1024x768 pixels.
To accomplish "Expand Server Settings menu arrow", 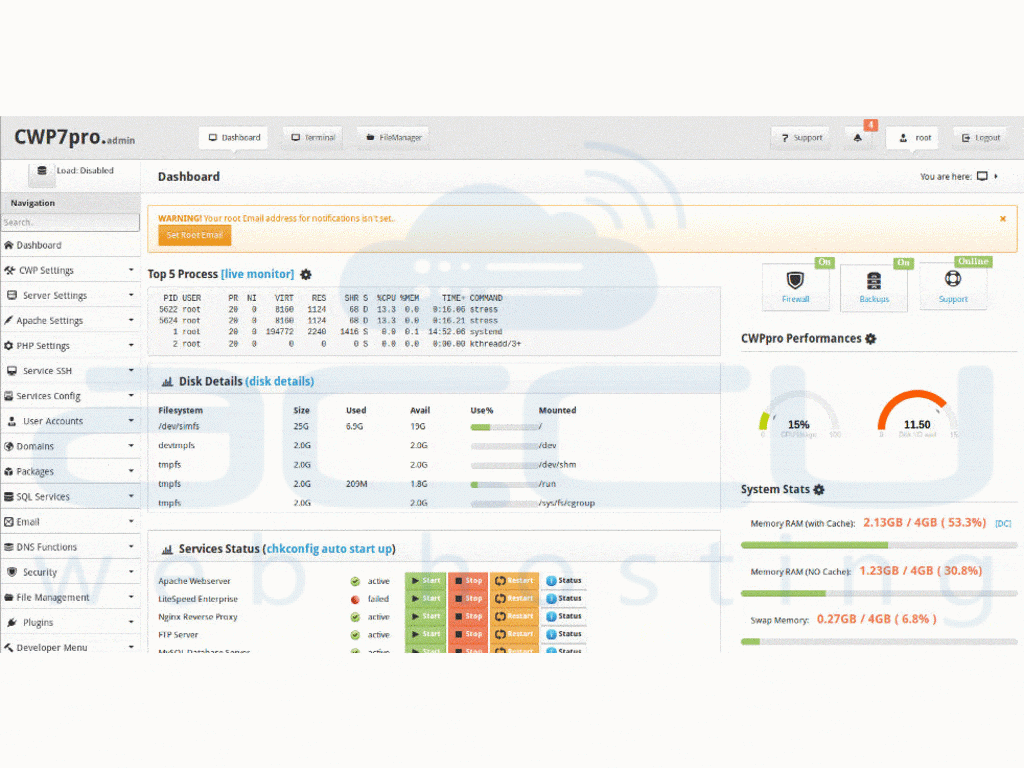I will (131, 295).
